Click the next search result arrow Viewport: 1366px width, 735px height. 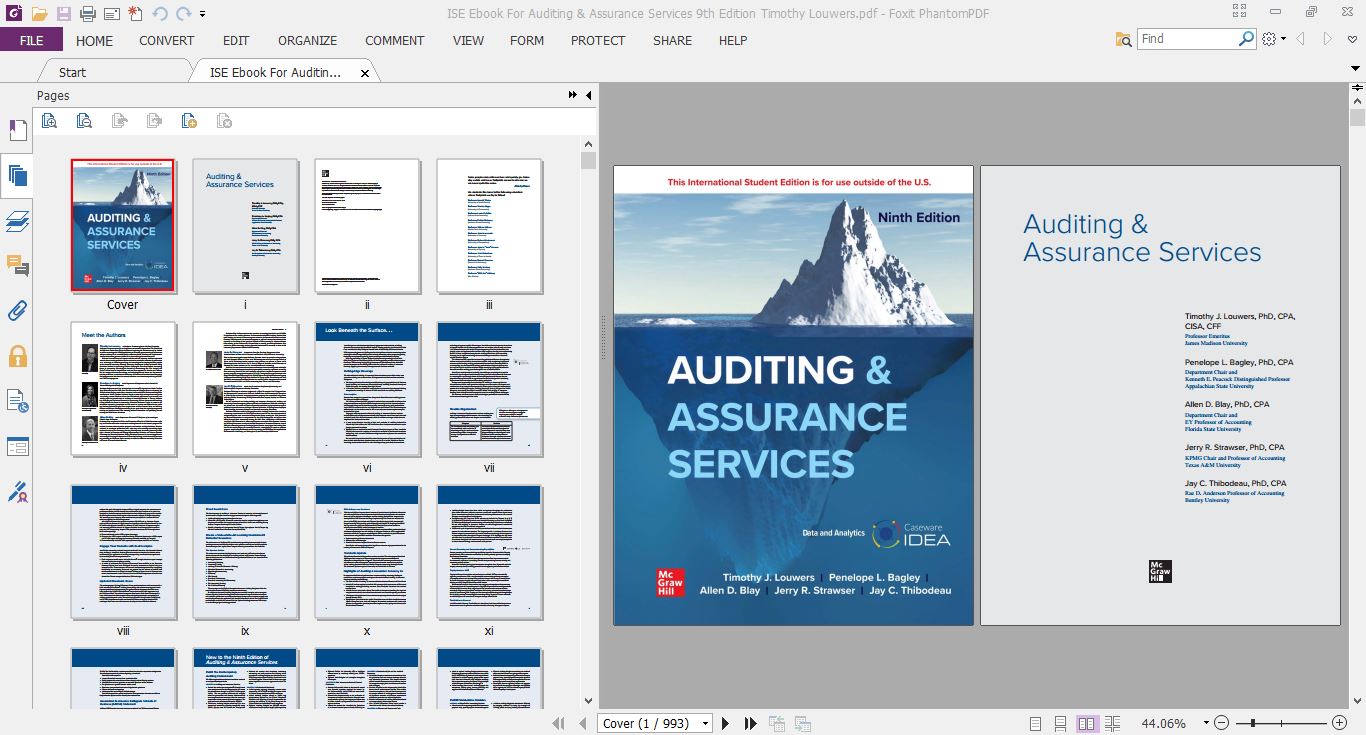(x=1328, y=39)
